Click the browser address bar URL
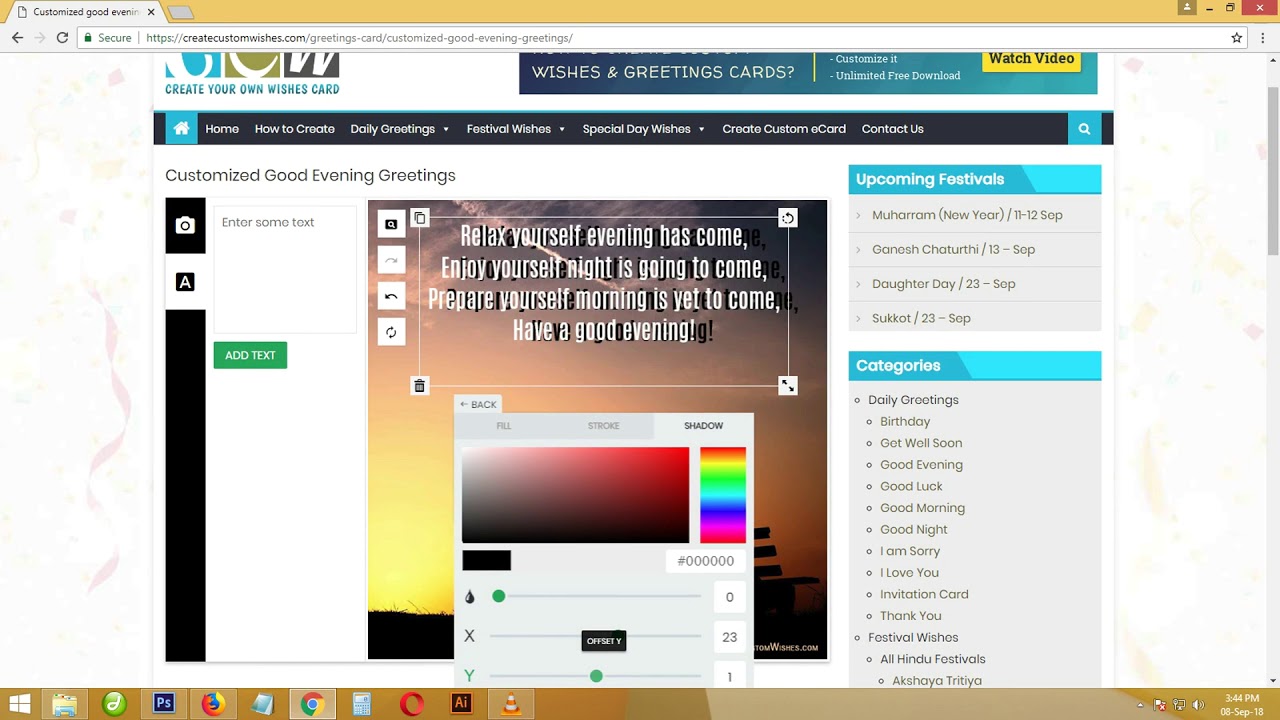This screenshot has width=1280, height=720. [x=359, y=38]
